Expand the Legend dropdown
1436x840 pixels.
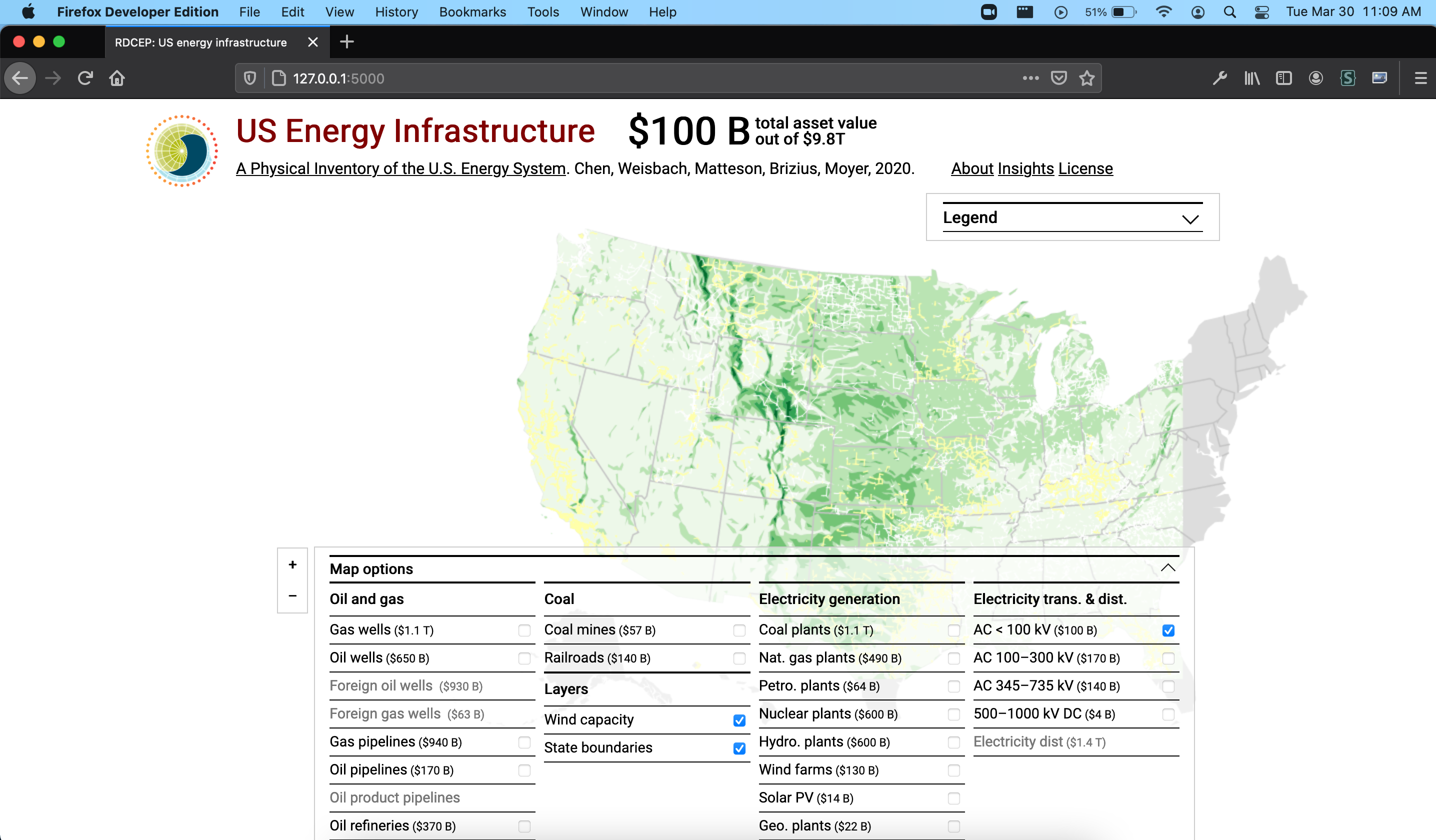[x=1190, y=217]
